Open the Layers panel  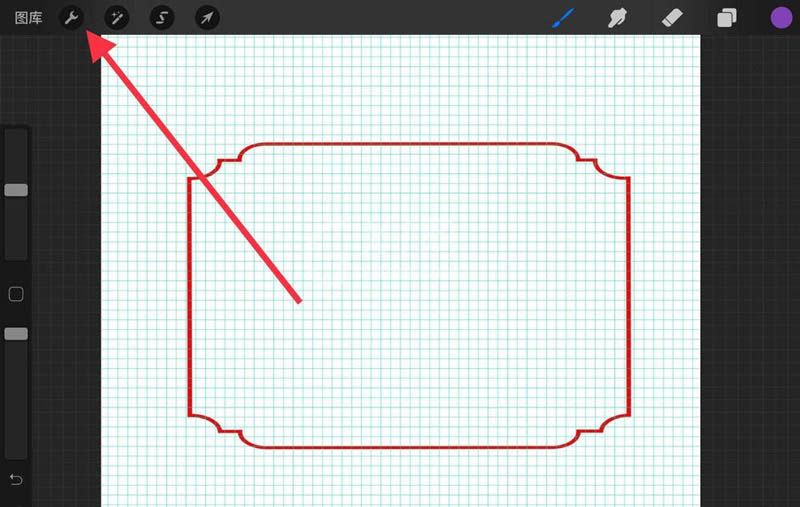click(727, 18)
